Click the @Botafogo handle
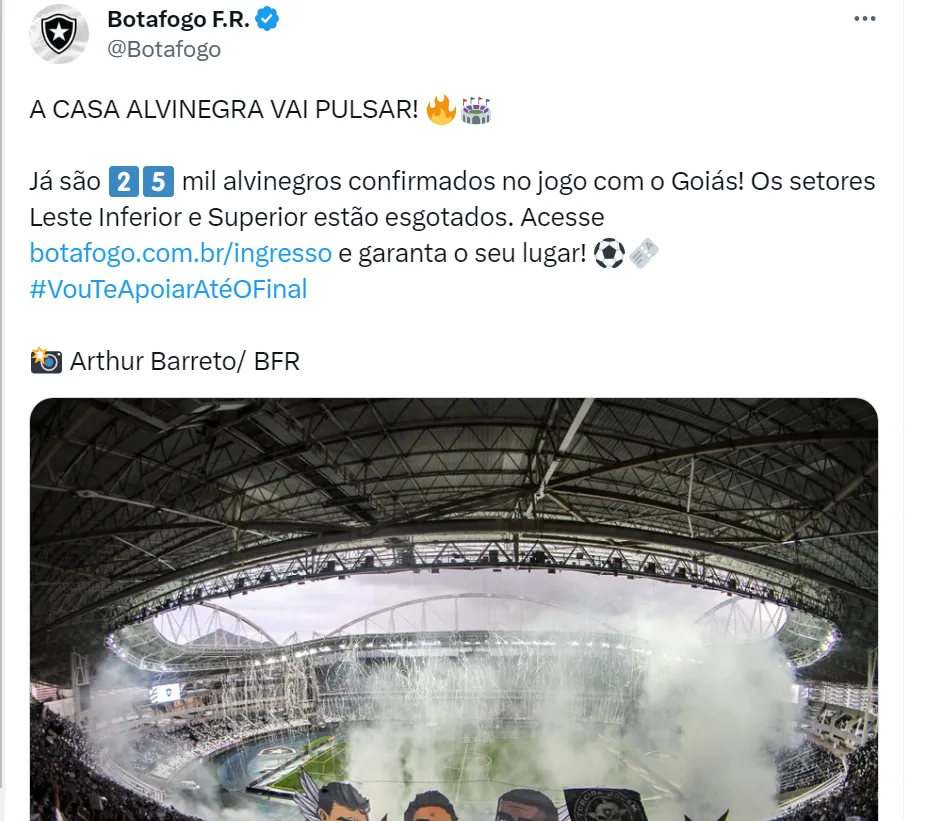Image resolution: width=940 pixels, height=821 pixels. tap(164, 49)
